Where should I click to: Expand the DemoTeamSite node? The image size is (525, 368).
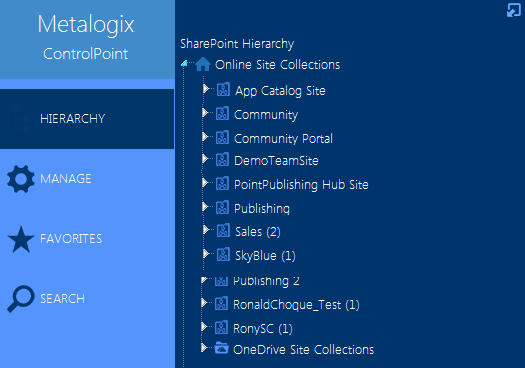click(205, 159)
